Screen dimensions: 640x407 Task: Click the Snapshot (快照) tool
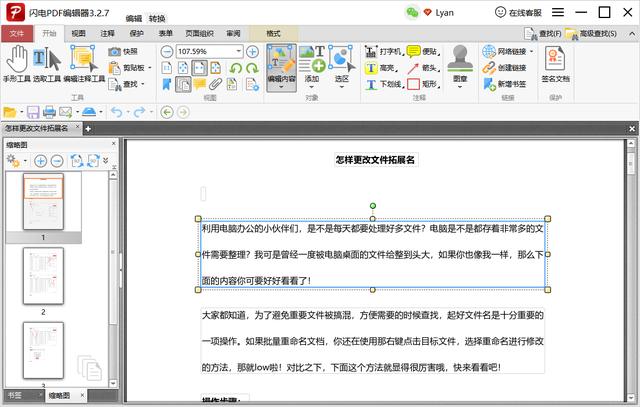[x=123, y=51]
